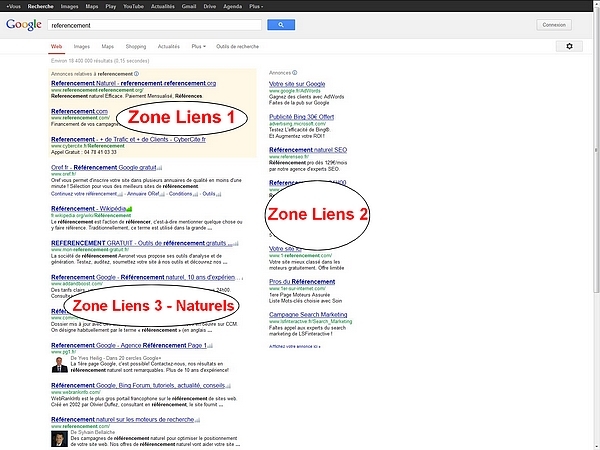
Task: Open Images in the top black bar
Action: tap(69, 7)
